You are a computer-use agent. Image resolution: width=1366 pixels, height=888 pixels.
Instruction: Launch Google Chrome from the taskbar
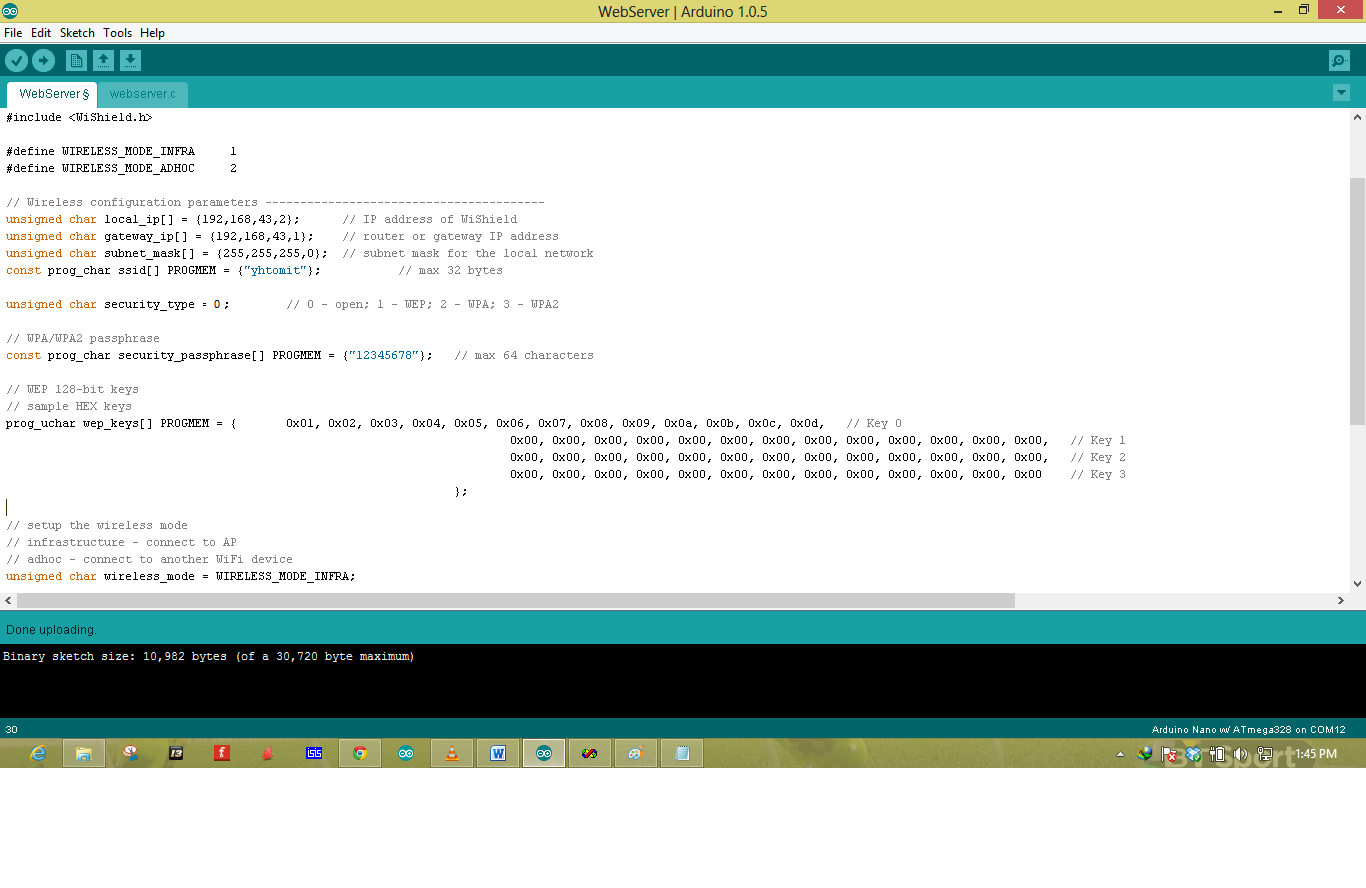(360, 753)
